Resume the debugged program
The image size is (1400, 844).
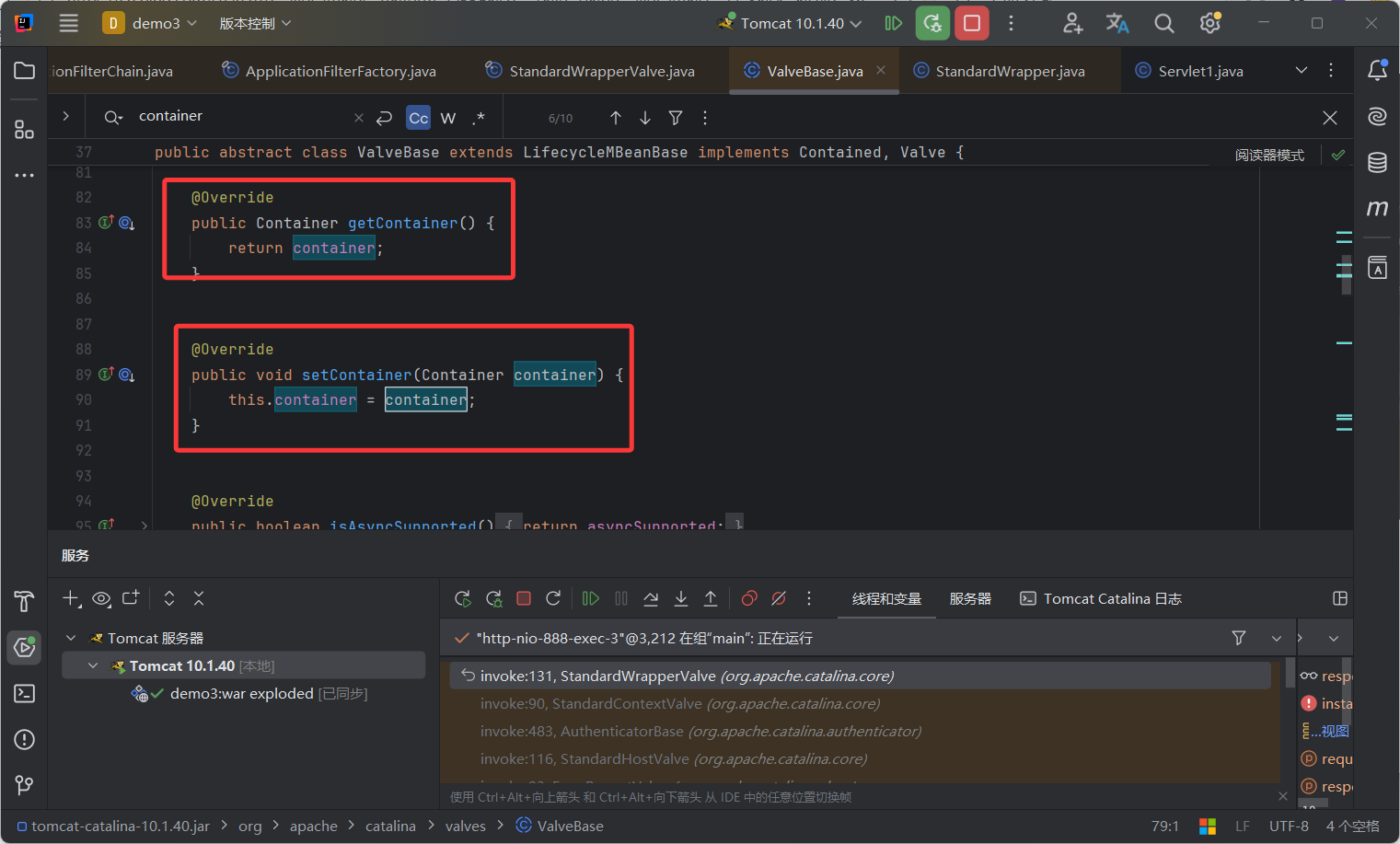[590, 598]
